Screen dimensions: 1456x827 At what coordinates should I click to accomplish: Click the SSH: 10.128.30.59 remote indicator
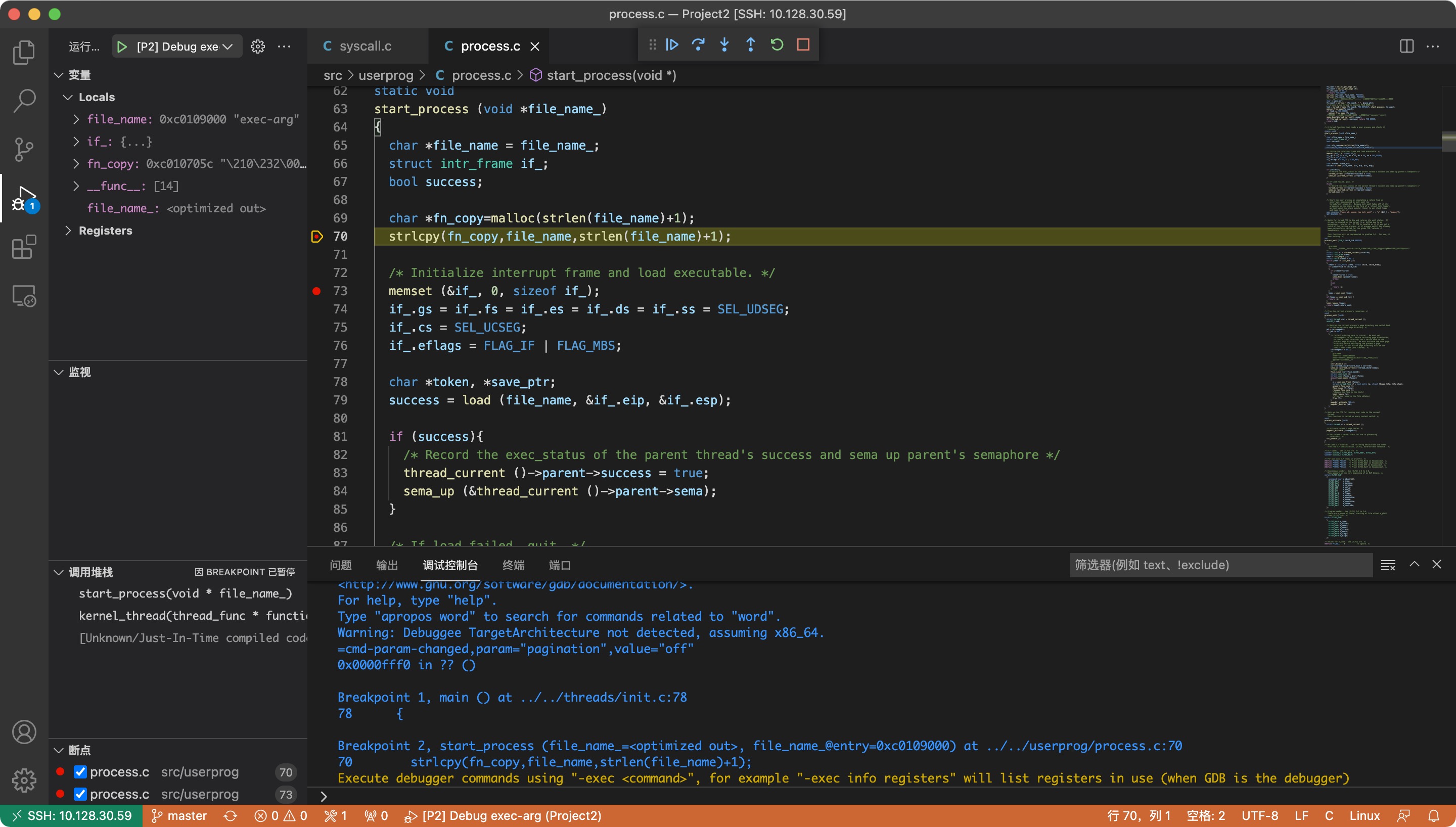pos(72,816)
